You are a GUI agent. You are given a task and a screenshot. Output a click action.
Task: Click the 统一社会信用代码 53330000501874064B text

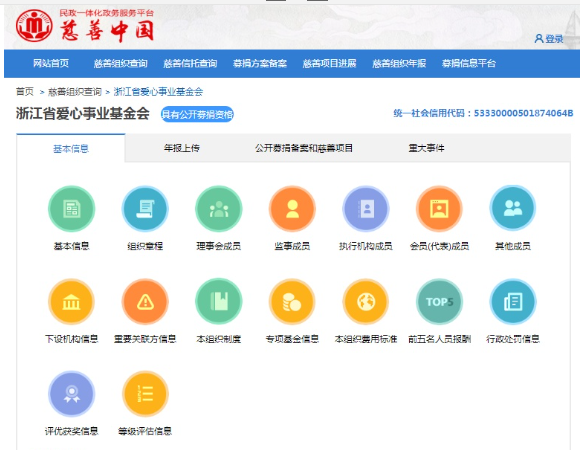click(483, 113)
